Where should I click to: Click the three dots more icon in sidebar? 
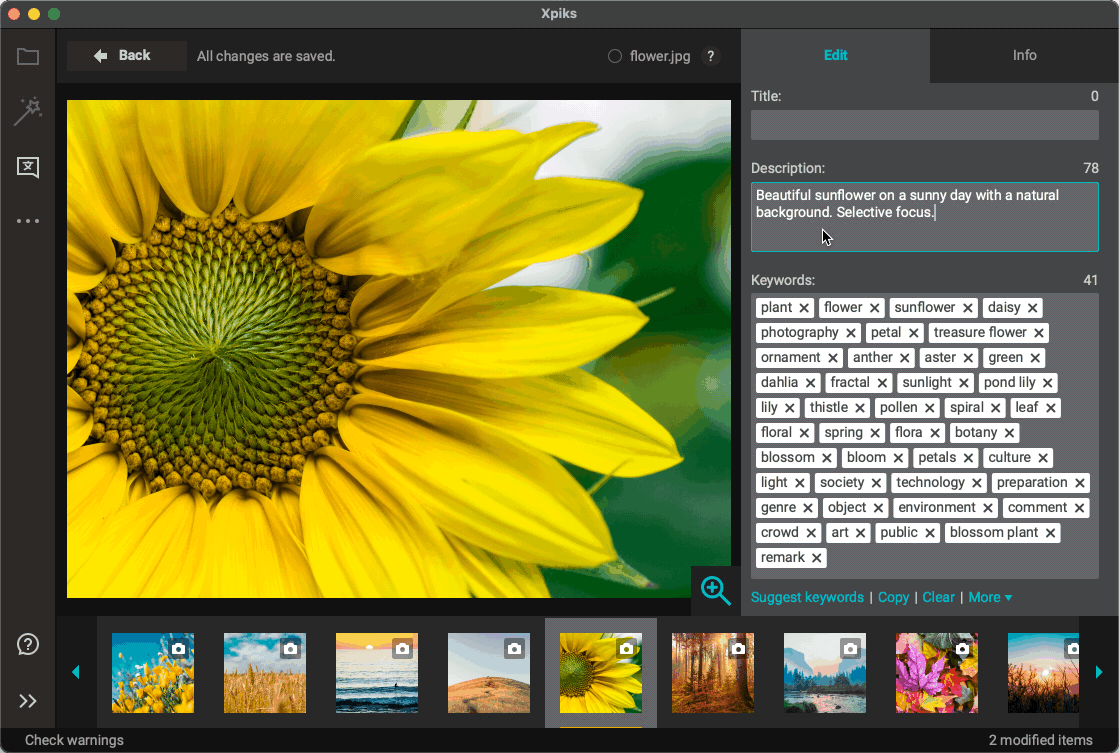click(28, 221)
